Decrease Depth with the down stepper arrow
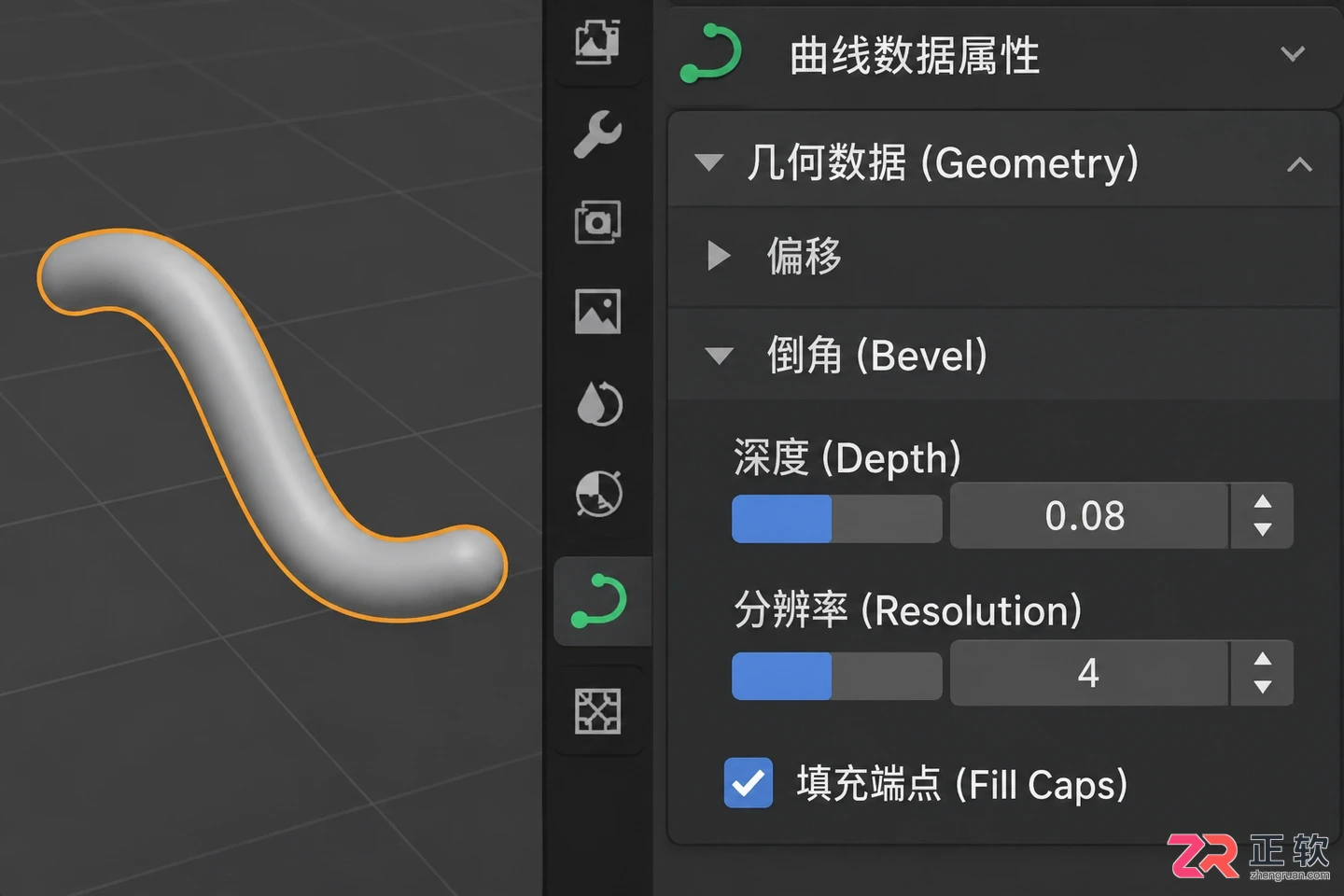This screenshot has width=1344, height=896. 1263,529
